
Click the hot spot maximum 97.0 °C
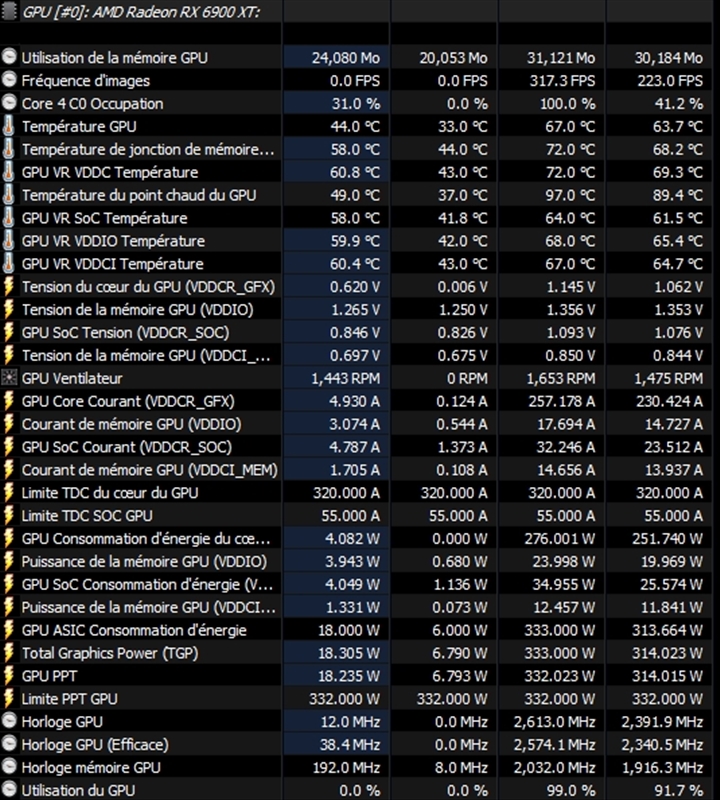coord(570,195)
